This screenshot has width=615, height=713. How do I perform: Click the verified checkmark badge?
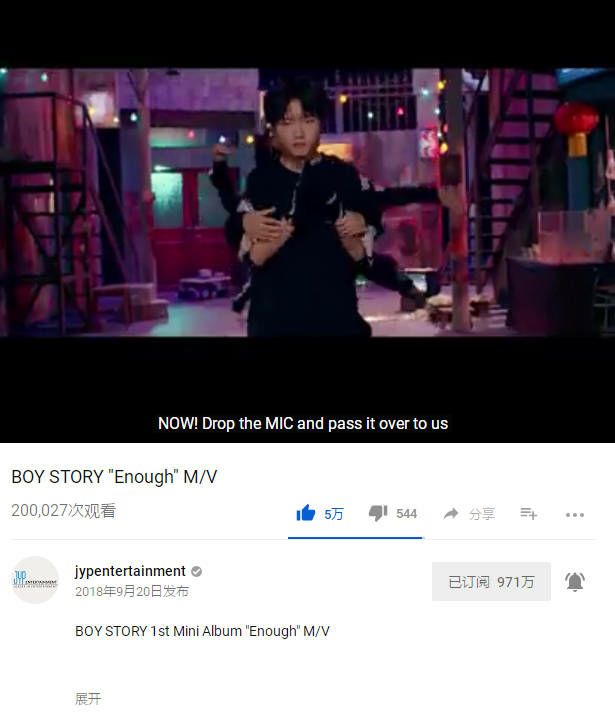click(197, 572)
